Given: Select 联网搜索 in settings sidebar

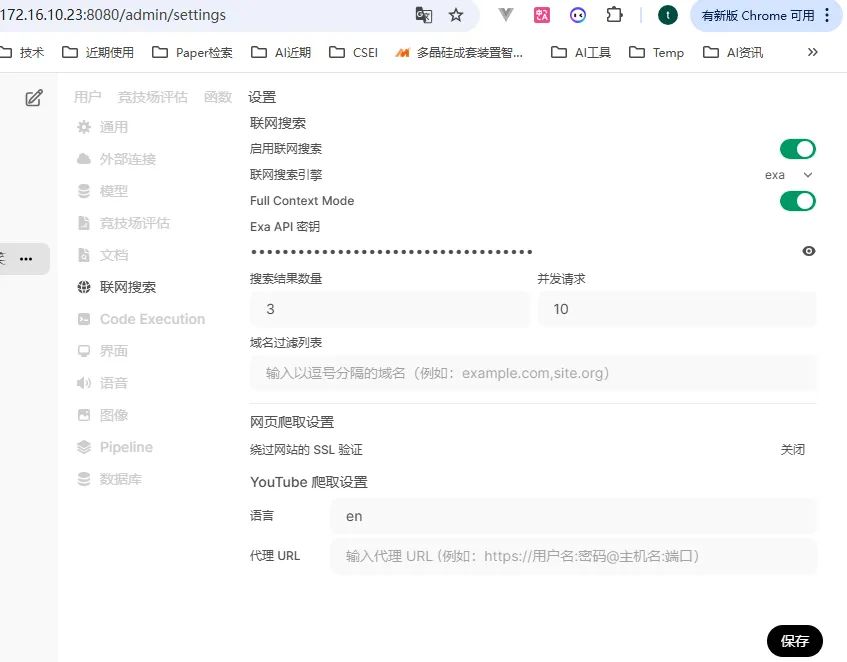Looking at the screenshot, I should [x=116, y=287].
